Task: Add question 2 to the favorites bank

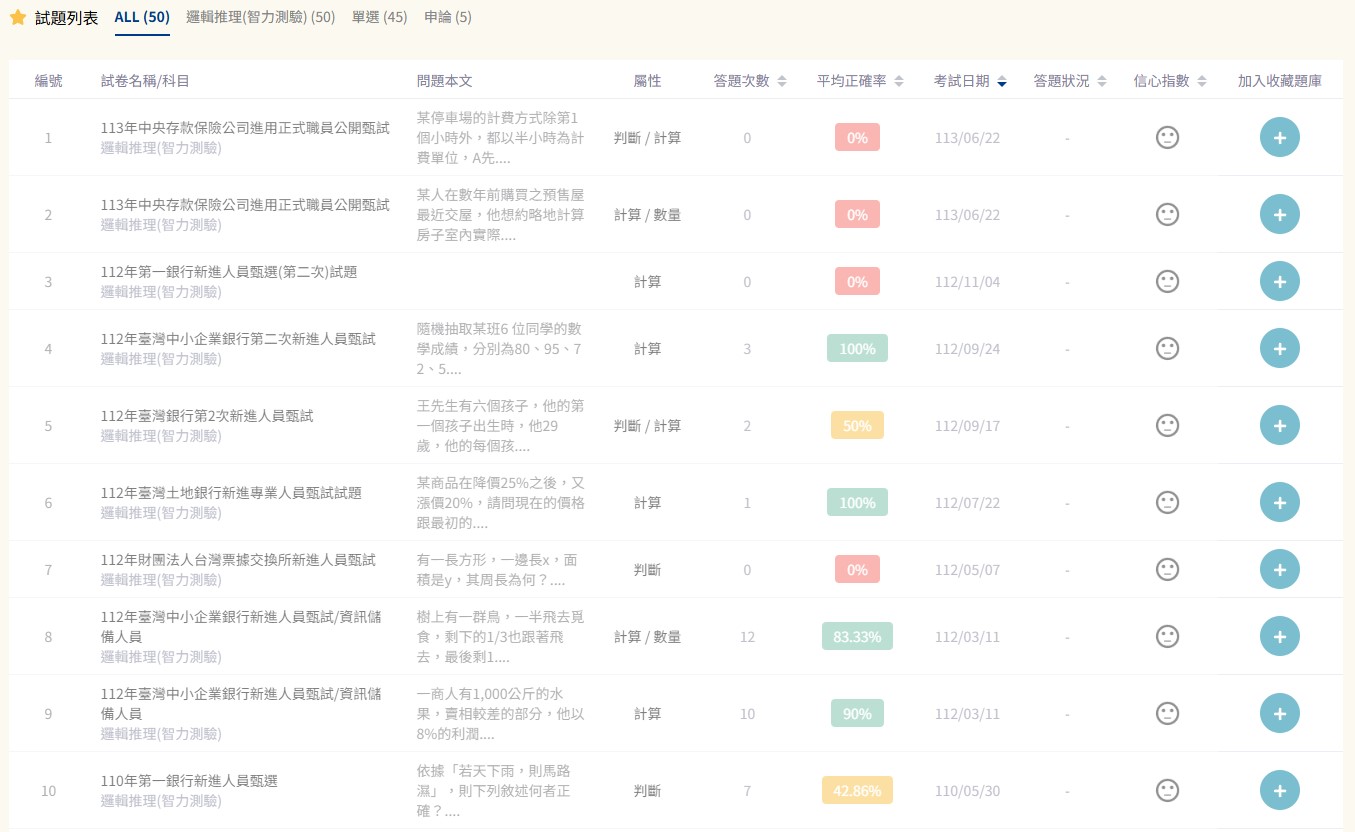Action: (1279, 214)
